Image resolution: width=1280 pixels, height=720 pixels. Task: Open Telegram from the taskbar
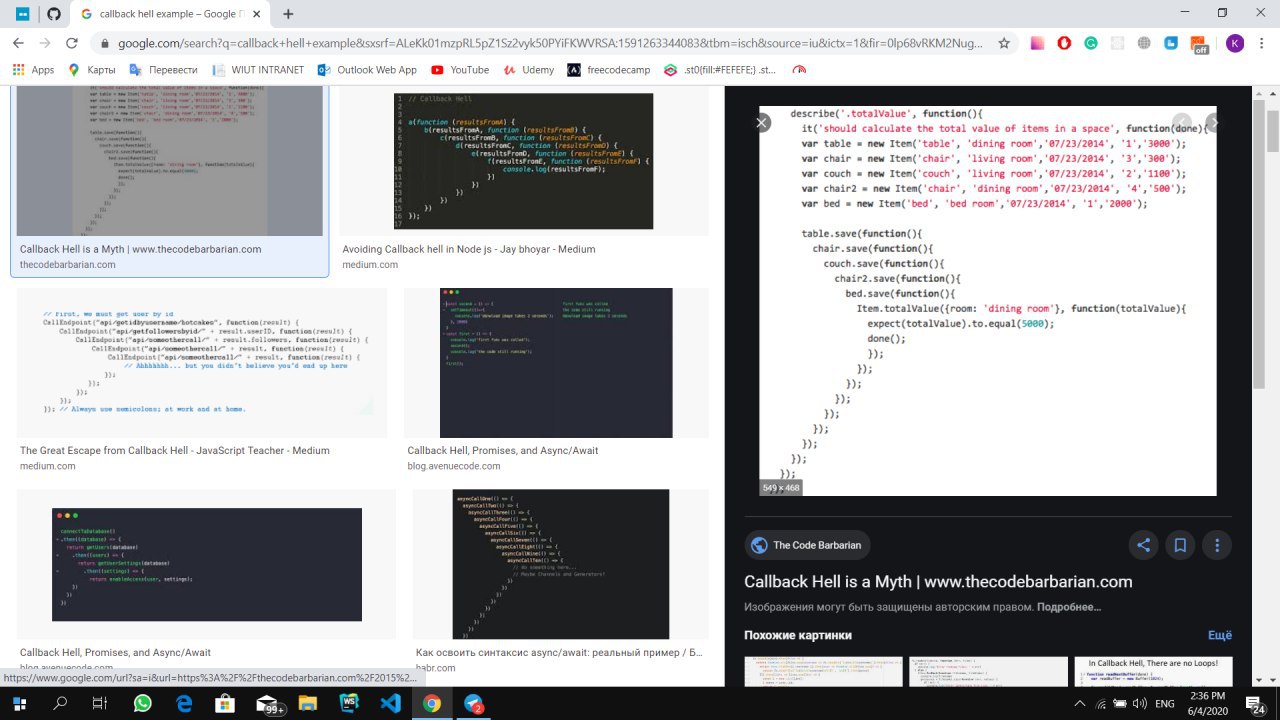(x=473, y=703)
